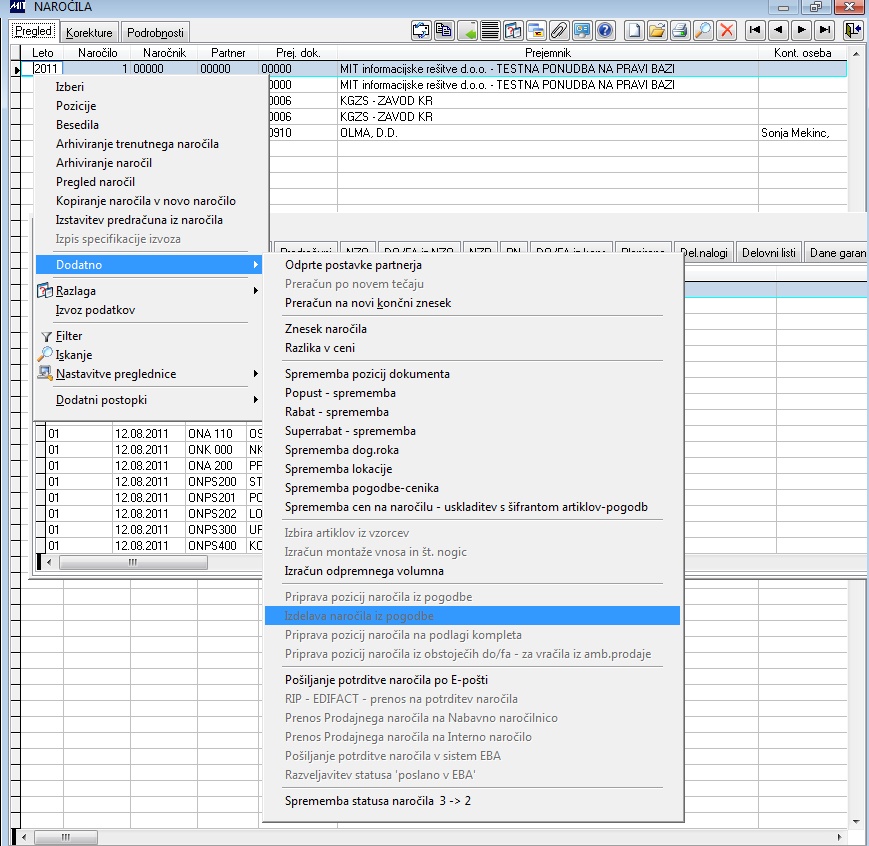Click the open folder toolbar icon
This screenshot has height=846, width=869.
click(657, 30)
